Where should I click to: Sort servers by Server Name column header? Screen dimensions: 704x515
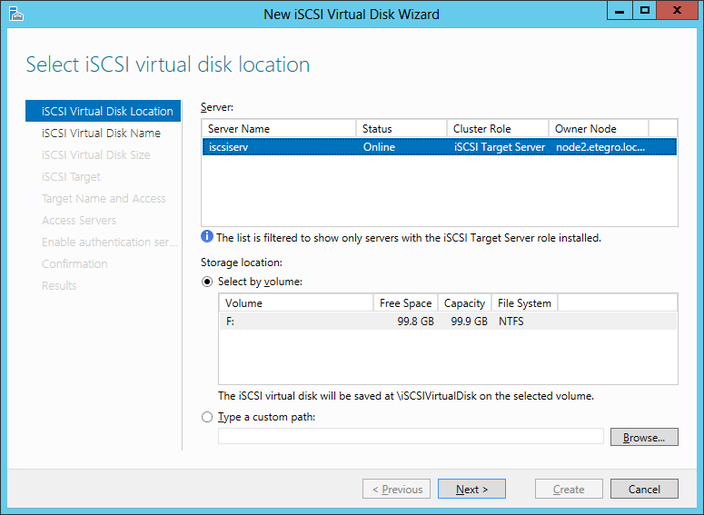click(279, 129)
